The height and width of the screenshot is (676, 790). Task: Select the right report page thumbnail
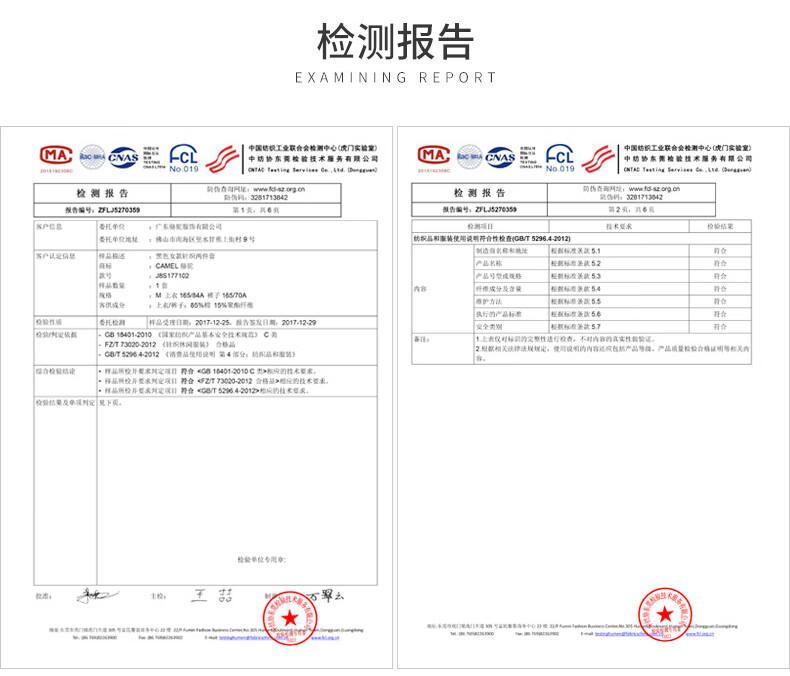coord(594,398)
